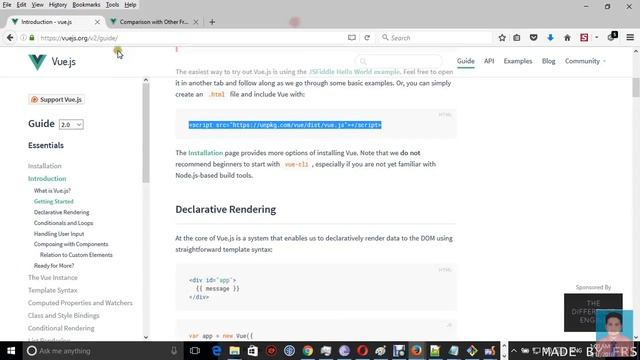The height and width of the screenshot is (360, 640).
Task: Switch to Firefox in the taskbar
Action: click(x=416, y=351)
